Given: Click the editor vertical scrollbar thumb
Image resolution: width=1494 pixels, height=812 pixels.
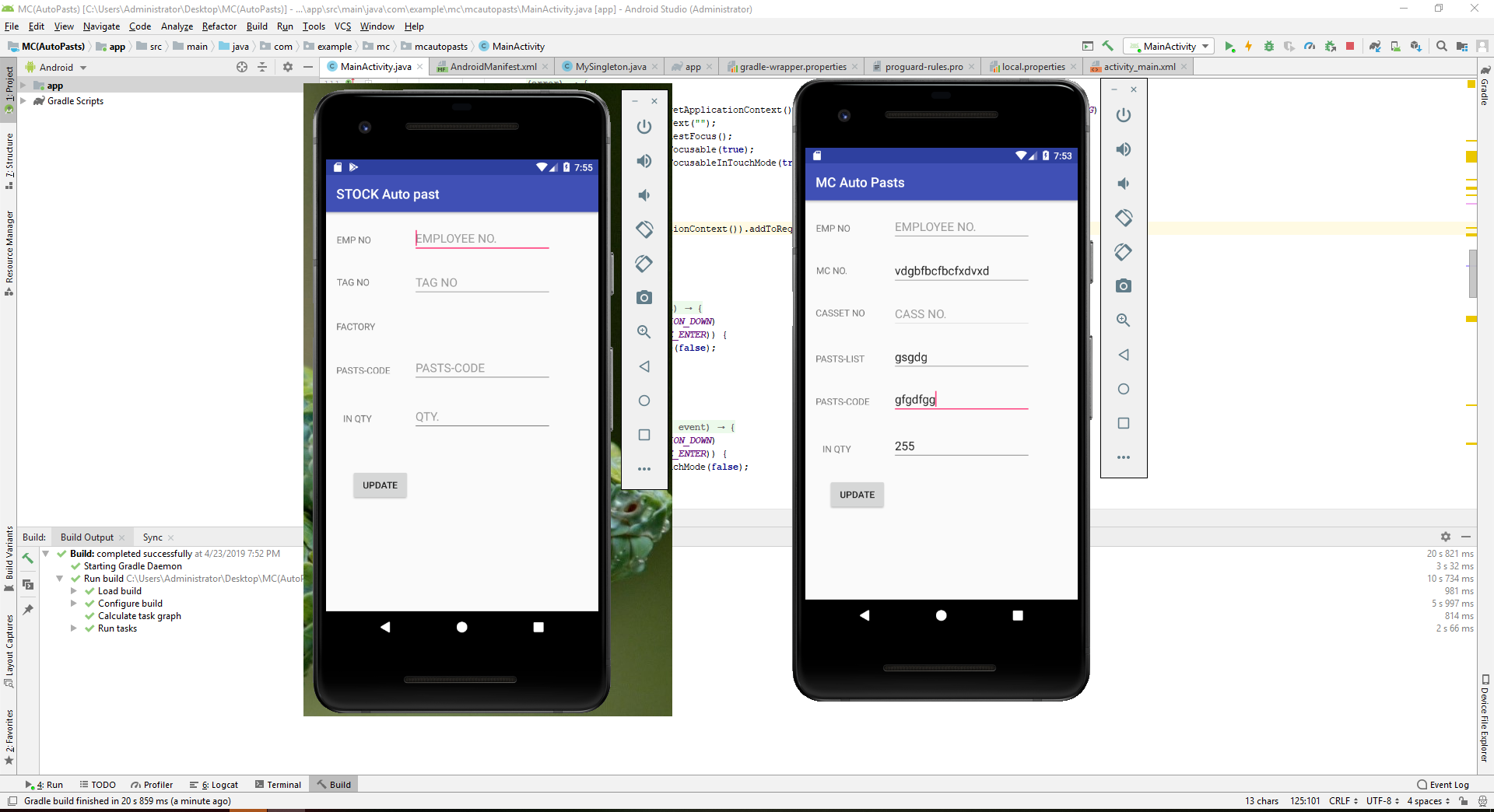Looking at the screenshot, I should pos(1472,274).
